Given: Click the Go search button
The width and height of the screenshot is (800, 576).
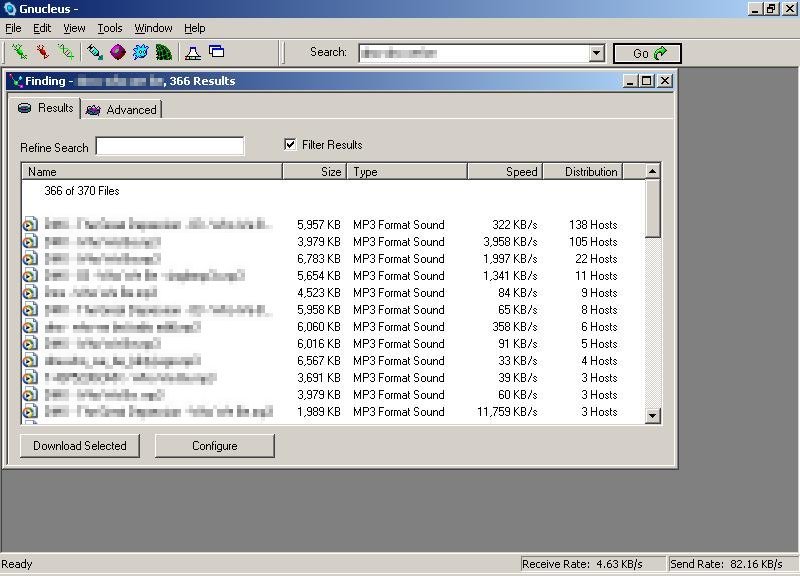Looking at the screenshot, I should coord(647,53).
